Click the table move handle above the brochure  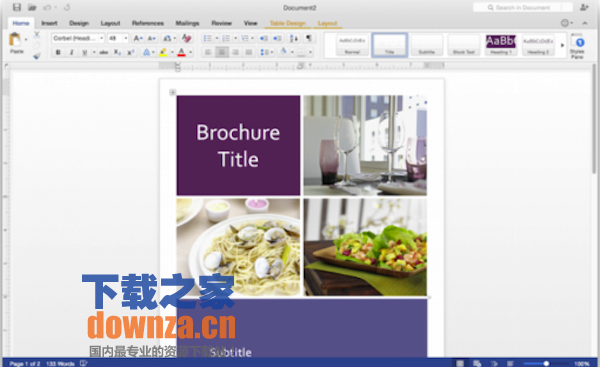[x=173, y=92]
